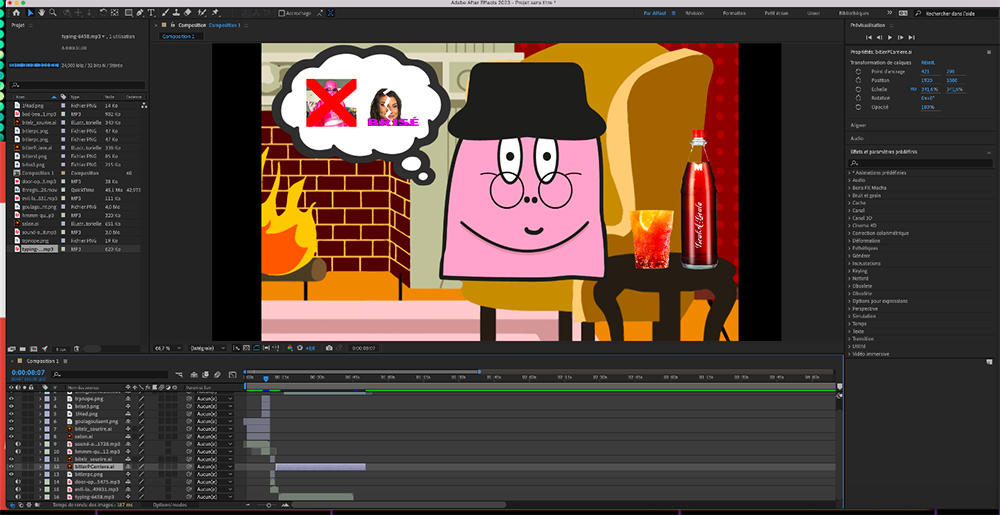Open parent dropdown of layer 5 1f4ad.png
1000x515 pixels.
pos(214,414)
